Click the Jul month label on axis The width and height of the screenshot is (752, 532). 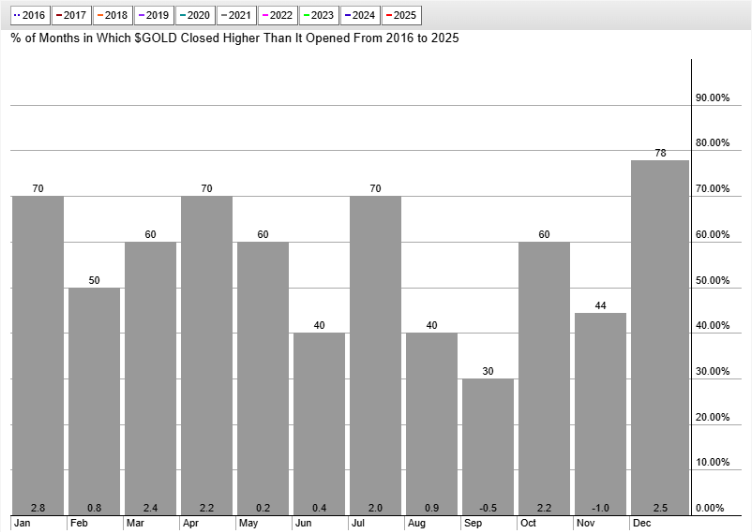tap(358, 523)
